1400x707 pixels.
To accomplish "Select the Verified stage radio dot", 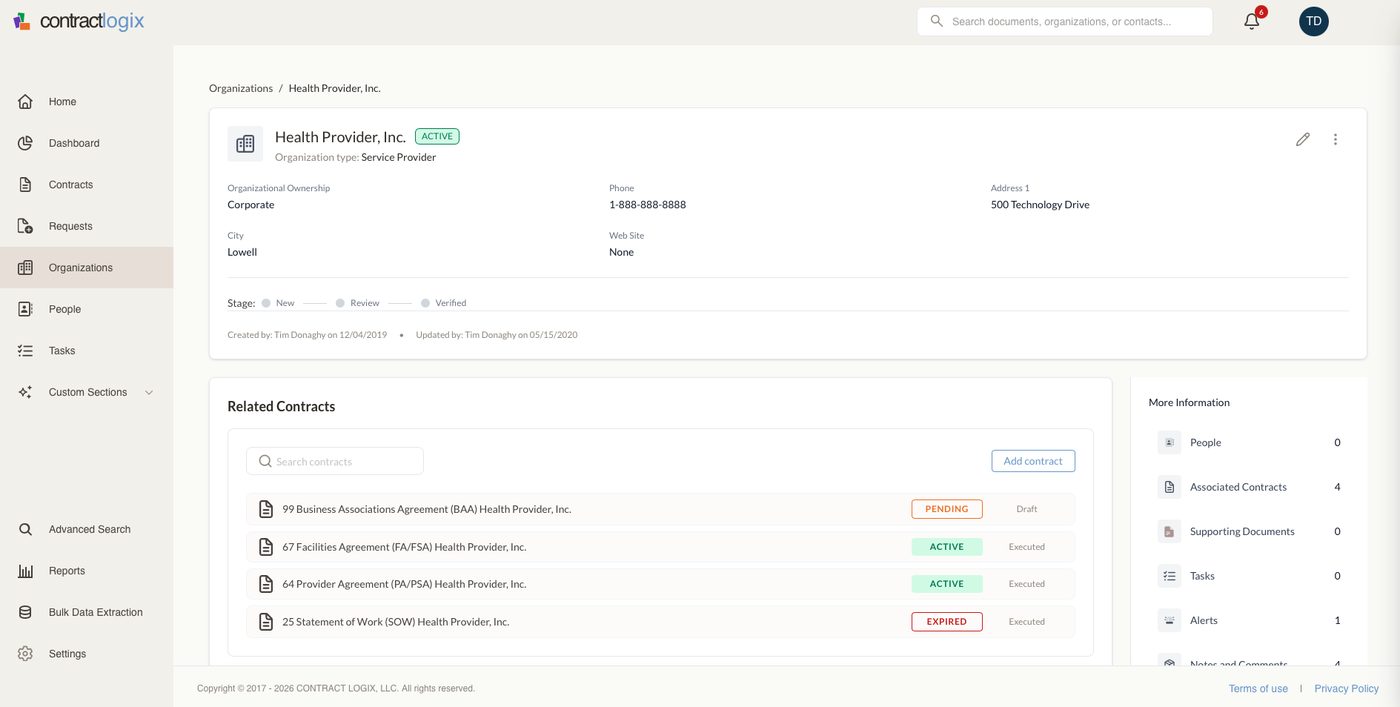I will pyautogui.click(x=425, y=303).
